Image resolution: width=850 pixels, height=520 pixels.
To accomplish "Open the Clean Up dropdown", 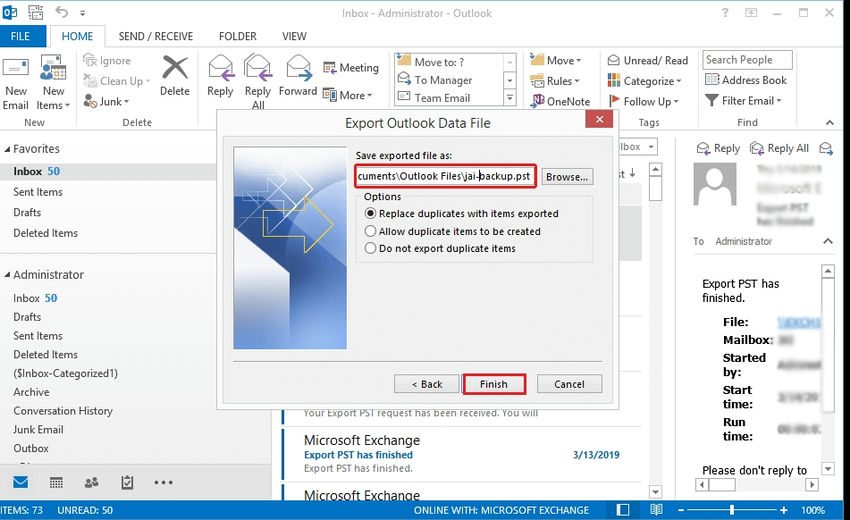I will tap(147, 81).
